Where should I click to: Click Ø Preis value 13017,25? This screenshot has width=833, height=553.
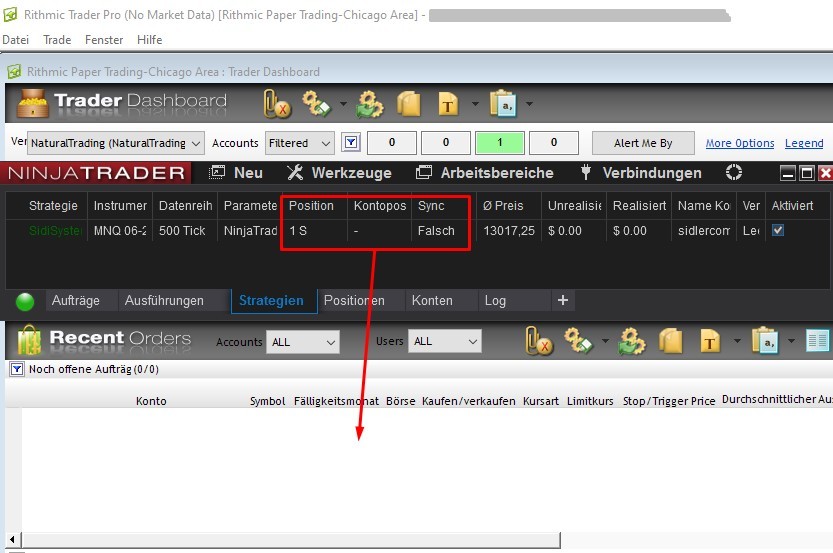pyautogui.click(x=508, y=231)
